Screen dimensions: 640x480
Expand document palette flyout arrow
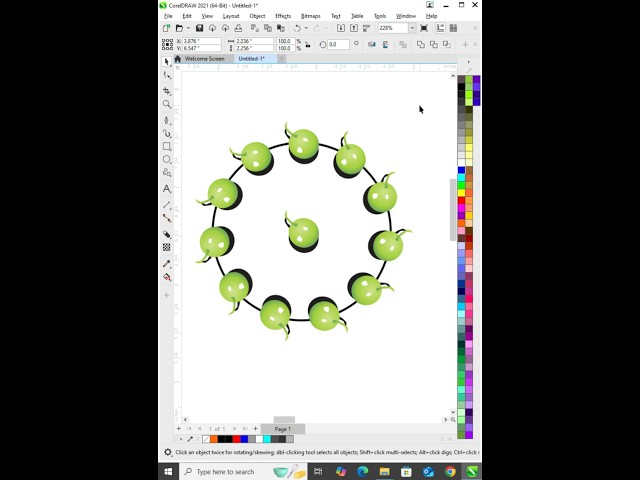pos(181,439)
